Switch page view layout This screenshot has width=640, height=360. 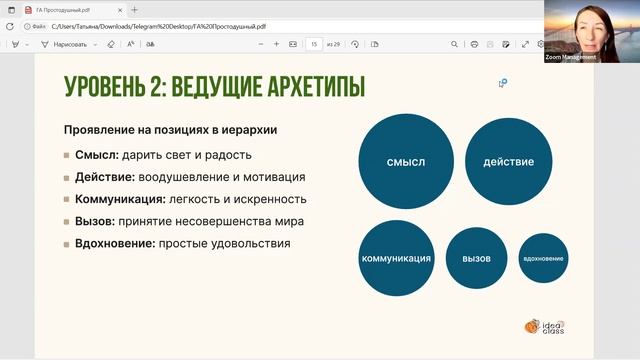[375, 44]
